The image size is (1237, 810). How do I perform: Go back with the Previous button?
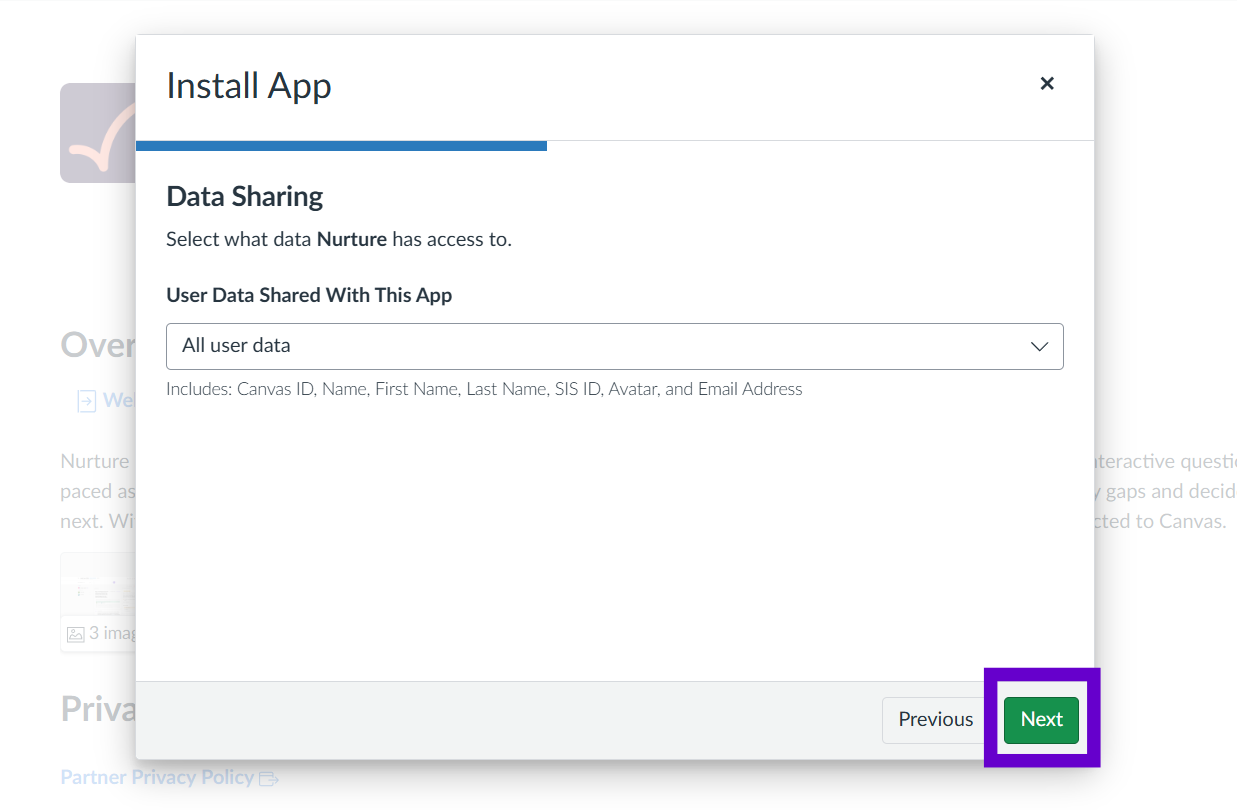point(935,720)
